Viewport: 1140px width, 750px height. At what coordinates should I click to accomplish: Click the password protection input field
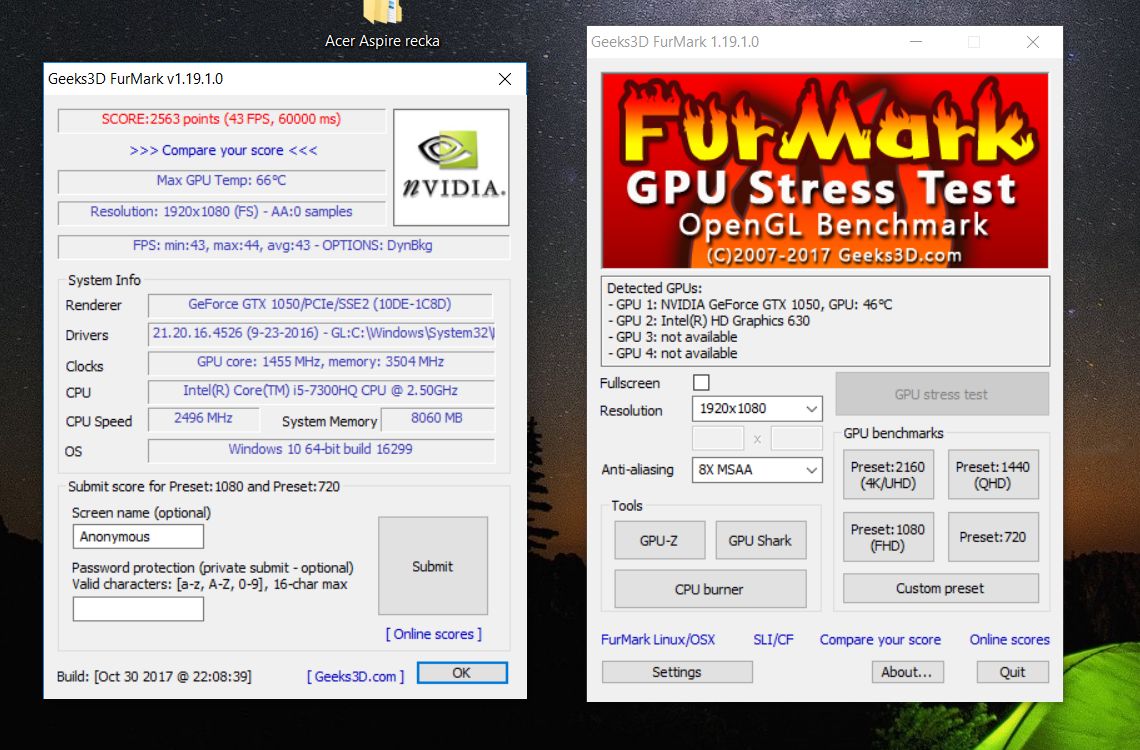click(x=138, y=609)
